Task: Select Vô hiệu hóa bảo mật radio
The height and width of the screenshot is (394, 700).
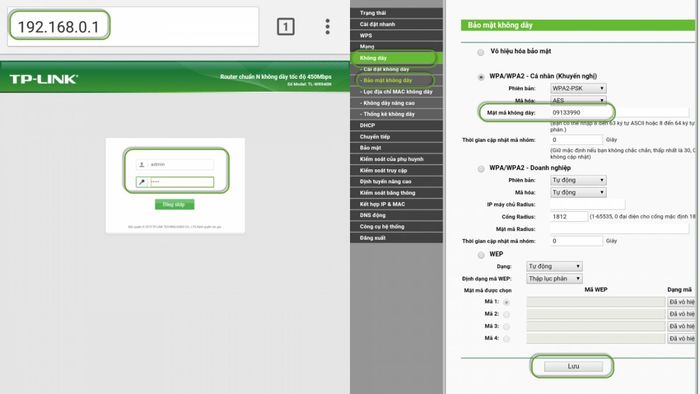Action: [481, 52]
